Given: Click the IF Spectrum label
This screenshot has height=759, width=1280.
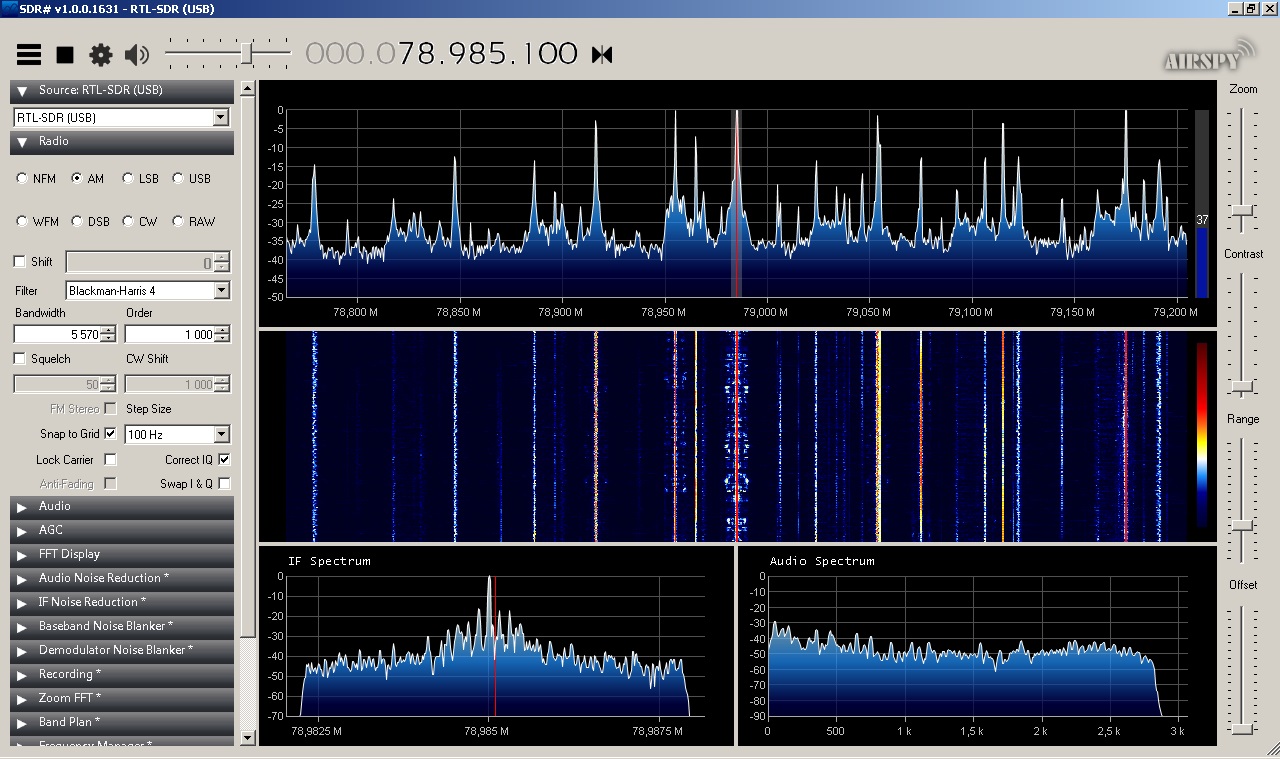Looking at the screenshot, I should (329, 561).
